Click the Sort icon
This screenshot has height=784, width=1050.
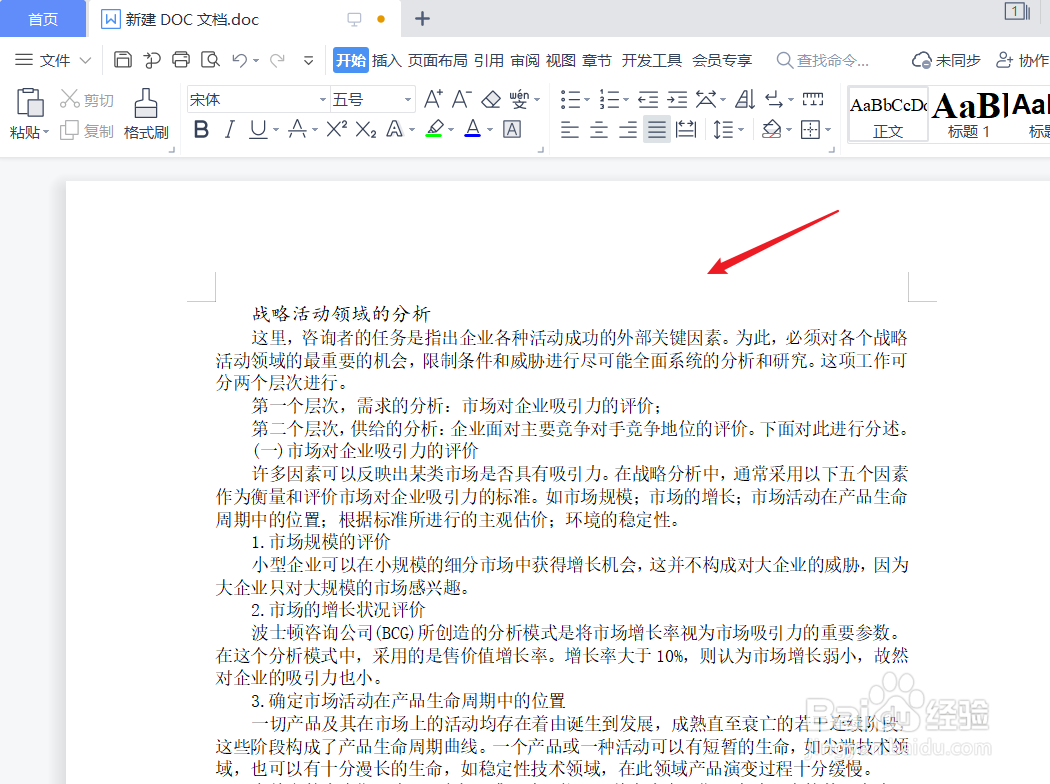click(745, 99)
